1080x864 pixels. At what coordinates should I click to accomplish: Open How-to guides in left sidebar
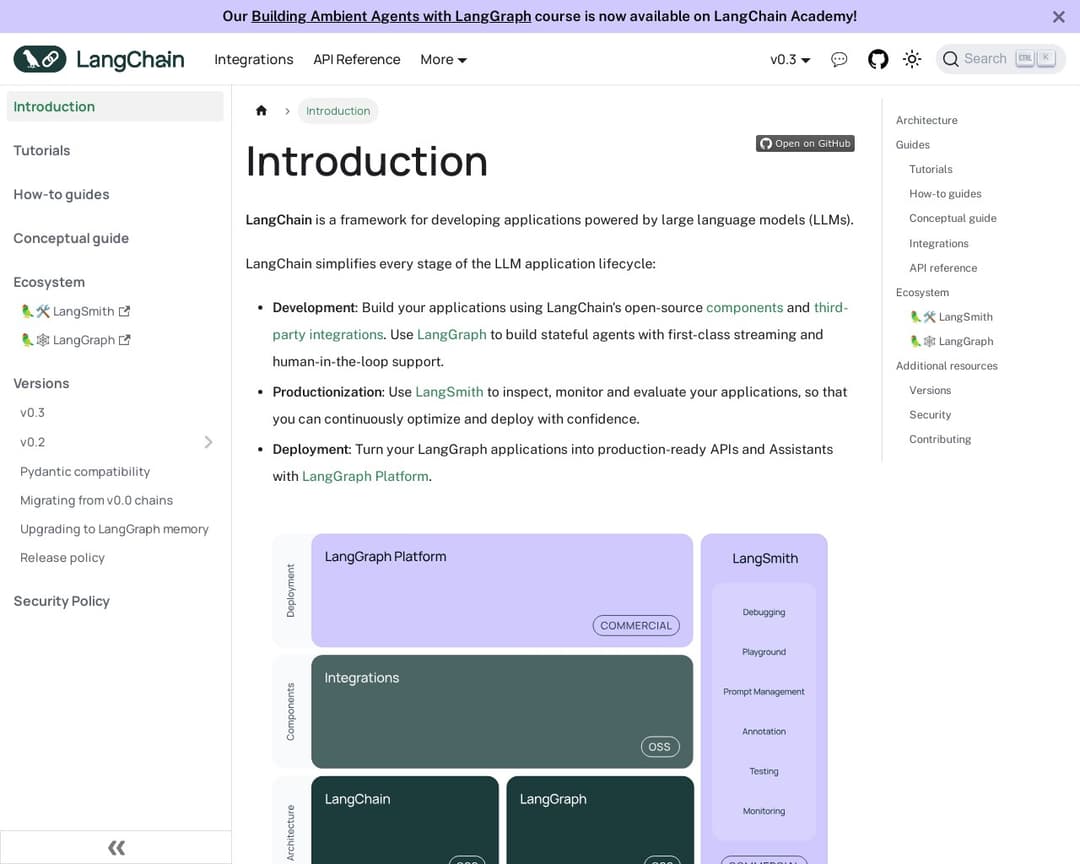(61, 194)
